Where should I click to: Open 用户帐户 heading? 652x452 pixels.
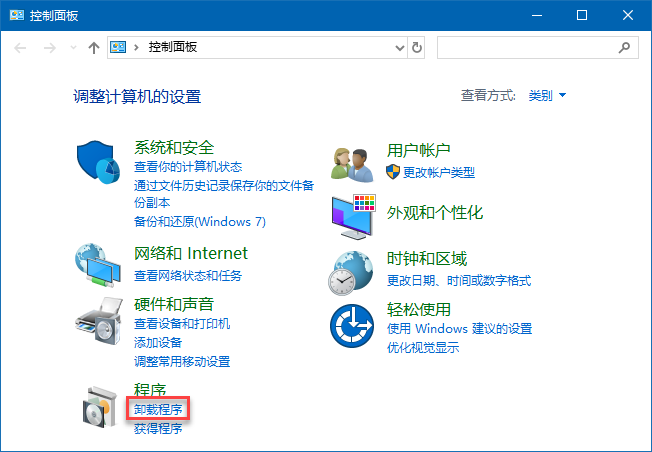(x=418, y=150)
